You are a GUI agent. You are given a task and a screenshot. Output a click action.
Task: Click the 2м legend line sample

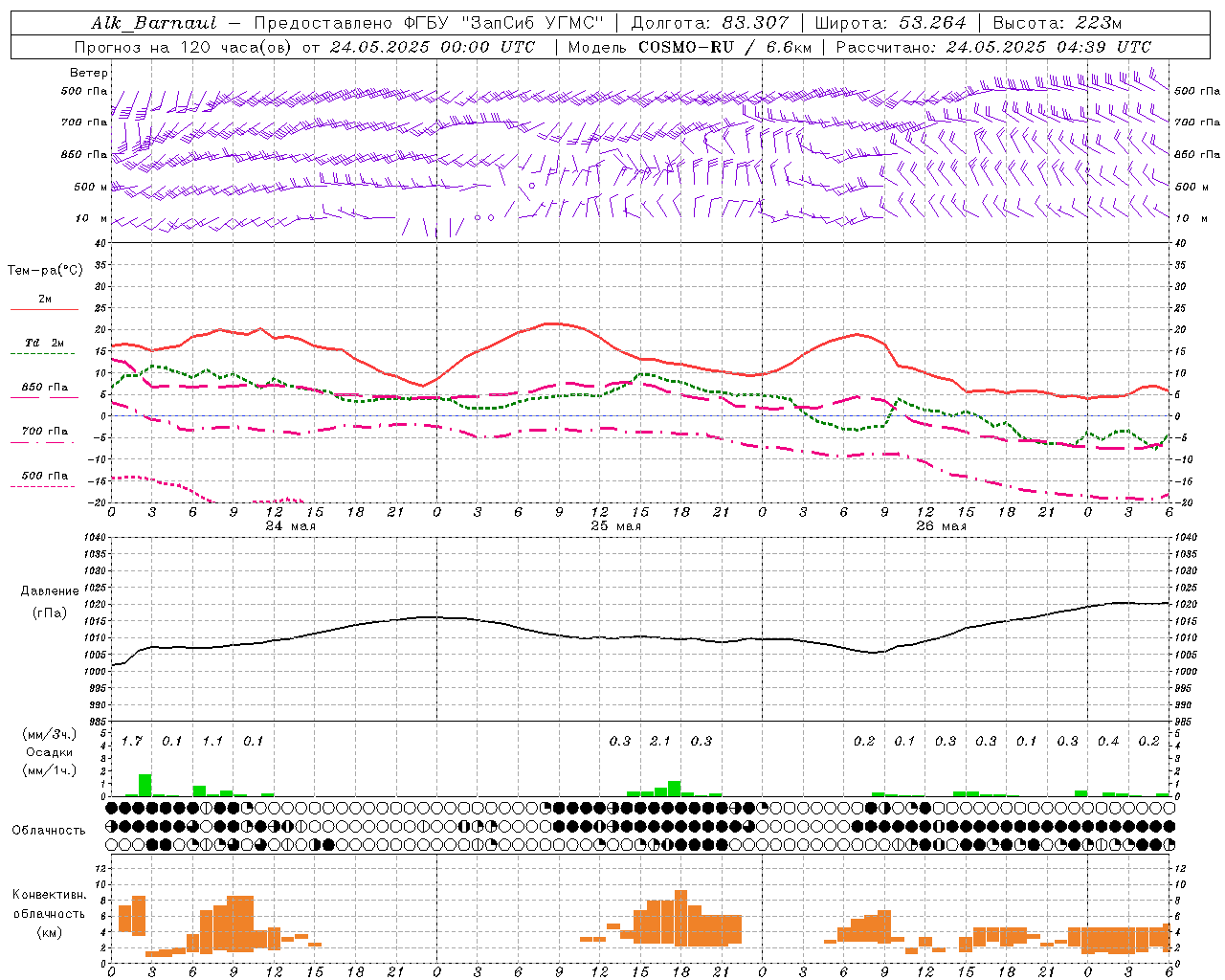pos(44,310)
